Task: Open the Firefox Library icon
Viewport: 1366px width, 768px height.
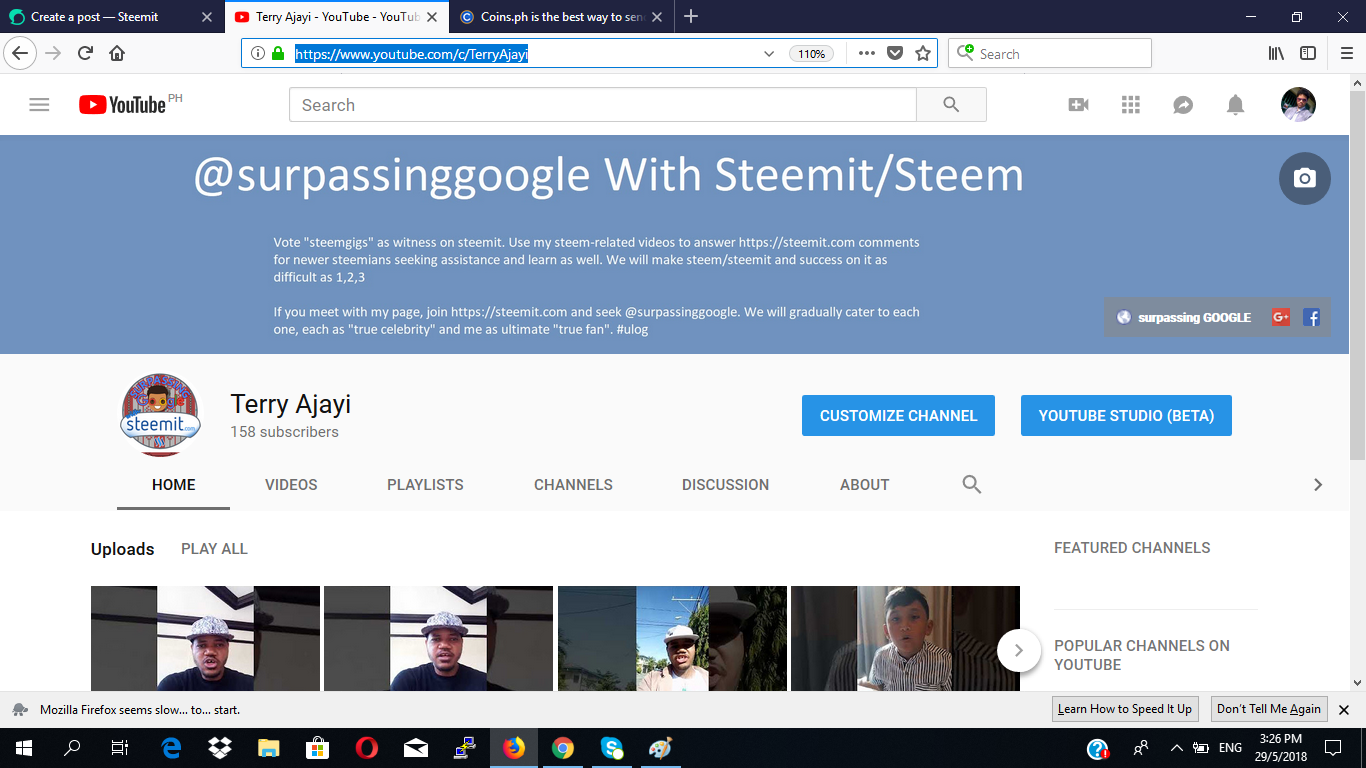Action: pyautogui.click(x=1276, y=53)
